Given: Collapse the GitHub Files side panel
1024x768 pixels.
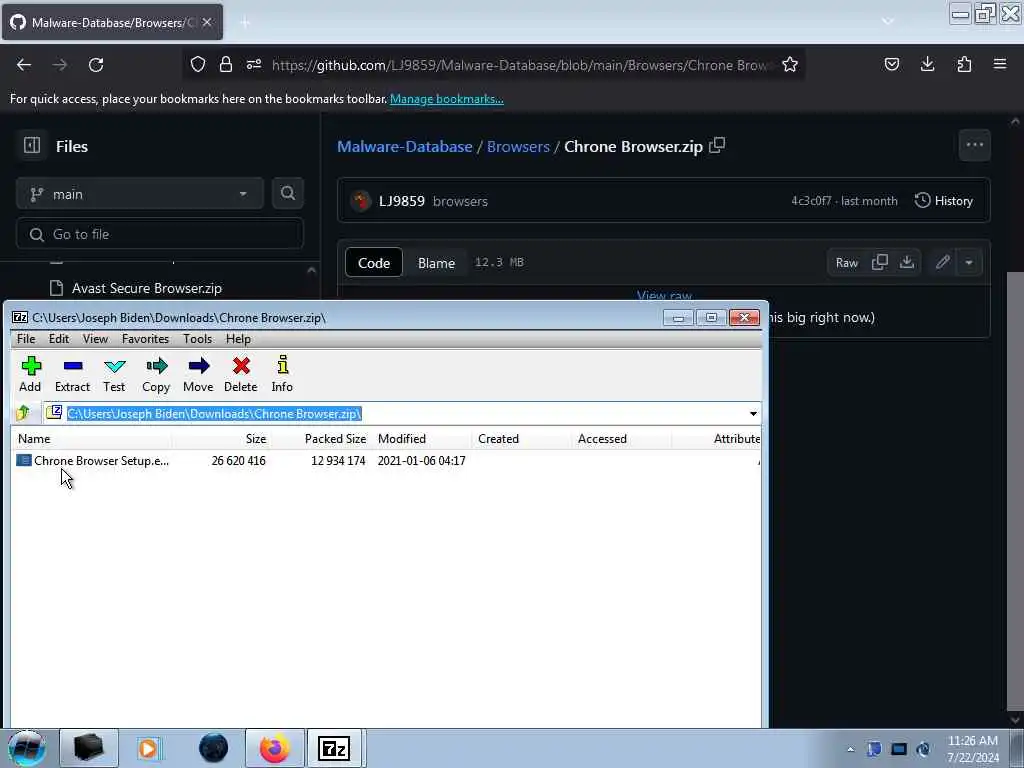Looking at the screenshot, I should [32, 145].
